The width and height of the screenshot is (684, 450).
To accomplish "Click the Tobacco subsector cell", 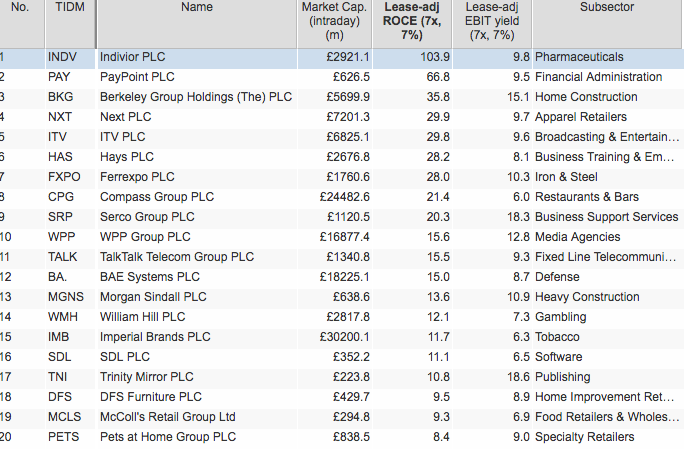I will point(557,337).
